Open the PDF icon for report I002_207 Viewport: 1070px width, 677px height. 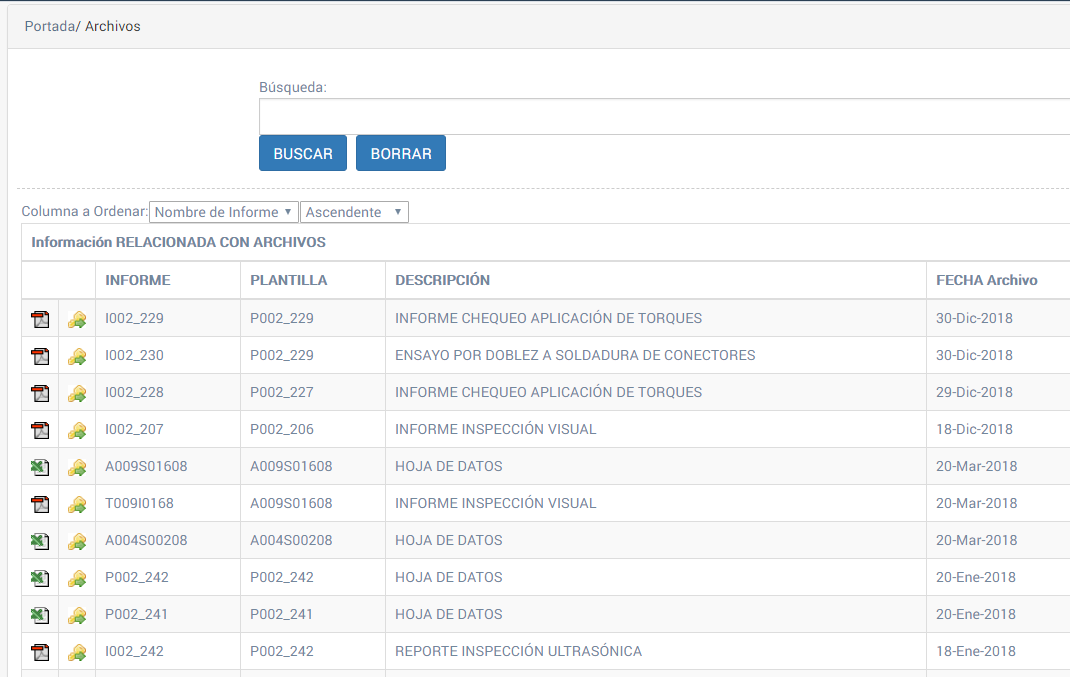coord(40,430)
